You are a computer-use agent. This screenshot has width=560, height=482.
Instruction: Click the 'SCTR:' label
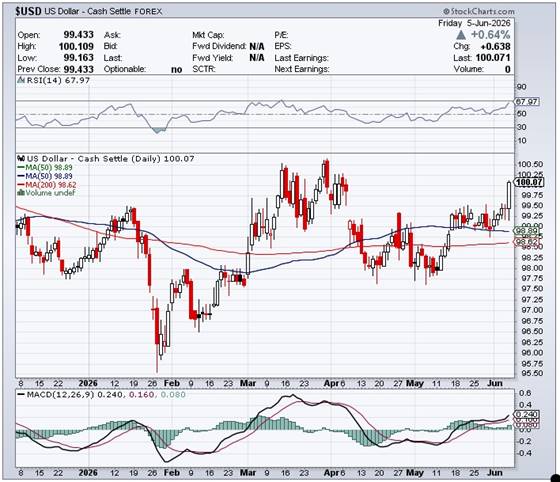click(204, 69)
